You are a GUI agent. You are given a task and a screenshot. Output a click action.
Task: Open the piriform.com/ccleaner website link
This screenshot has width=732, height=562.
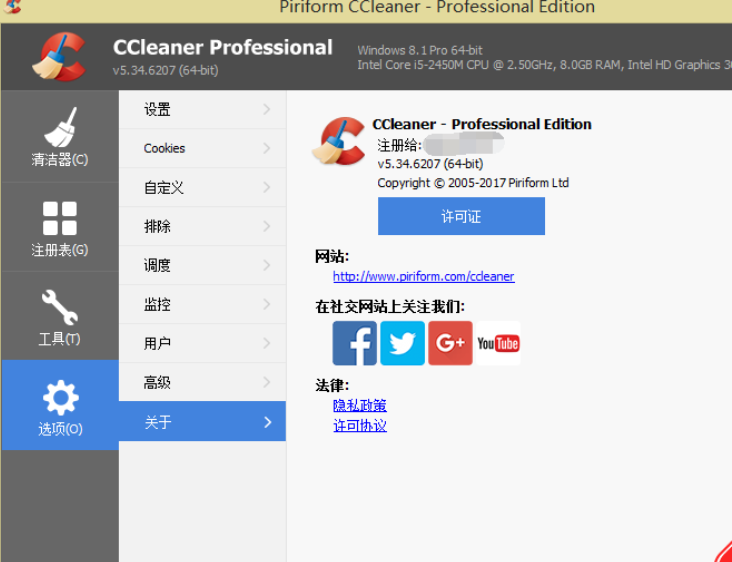tap(423, 277)
